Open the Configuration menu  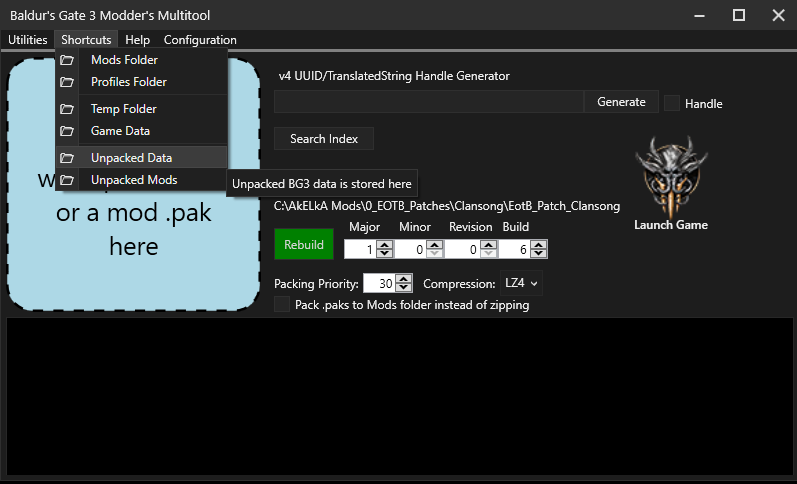(200, 40)
